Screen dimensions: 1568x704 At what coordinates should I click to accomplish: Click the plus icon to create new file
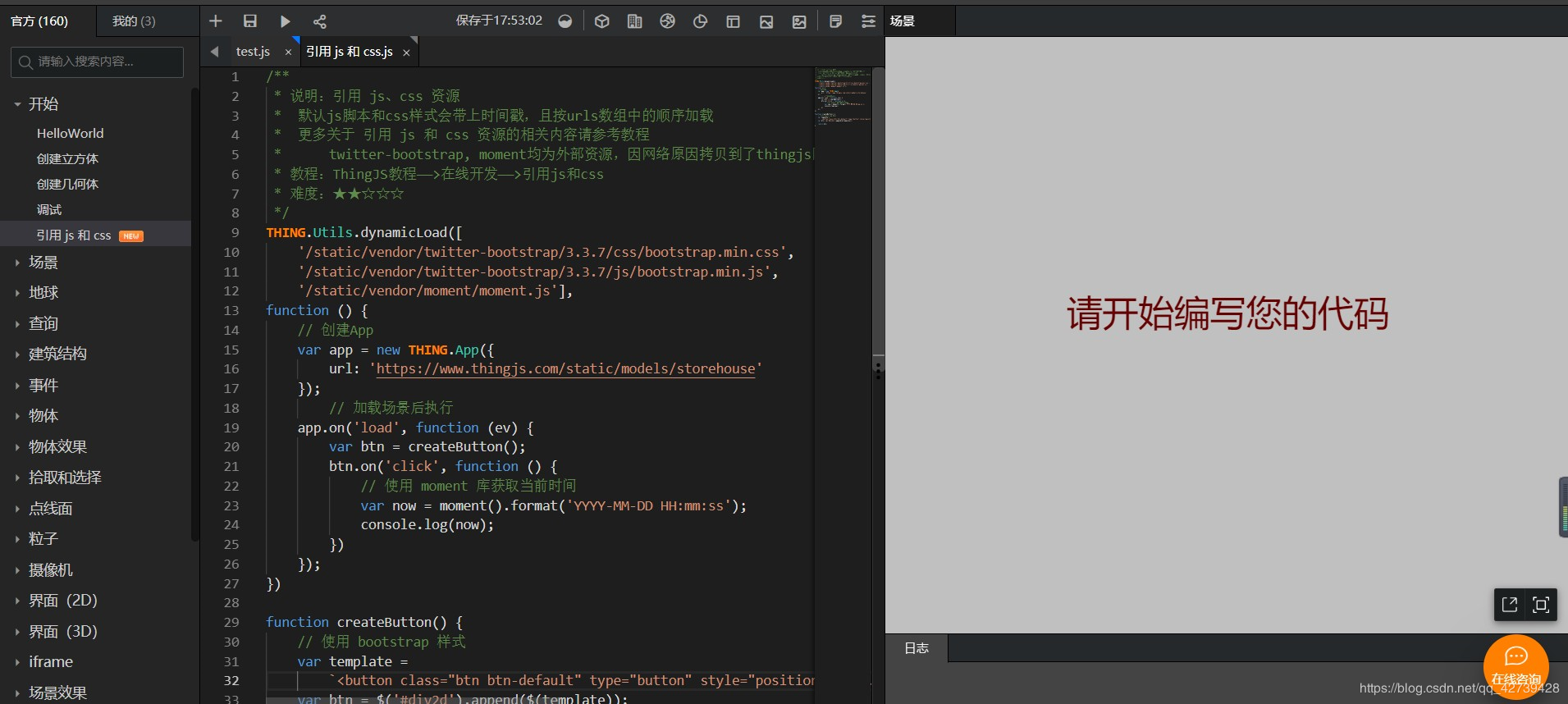tap(216, 21)
